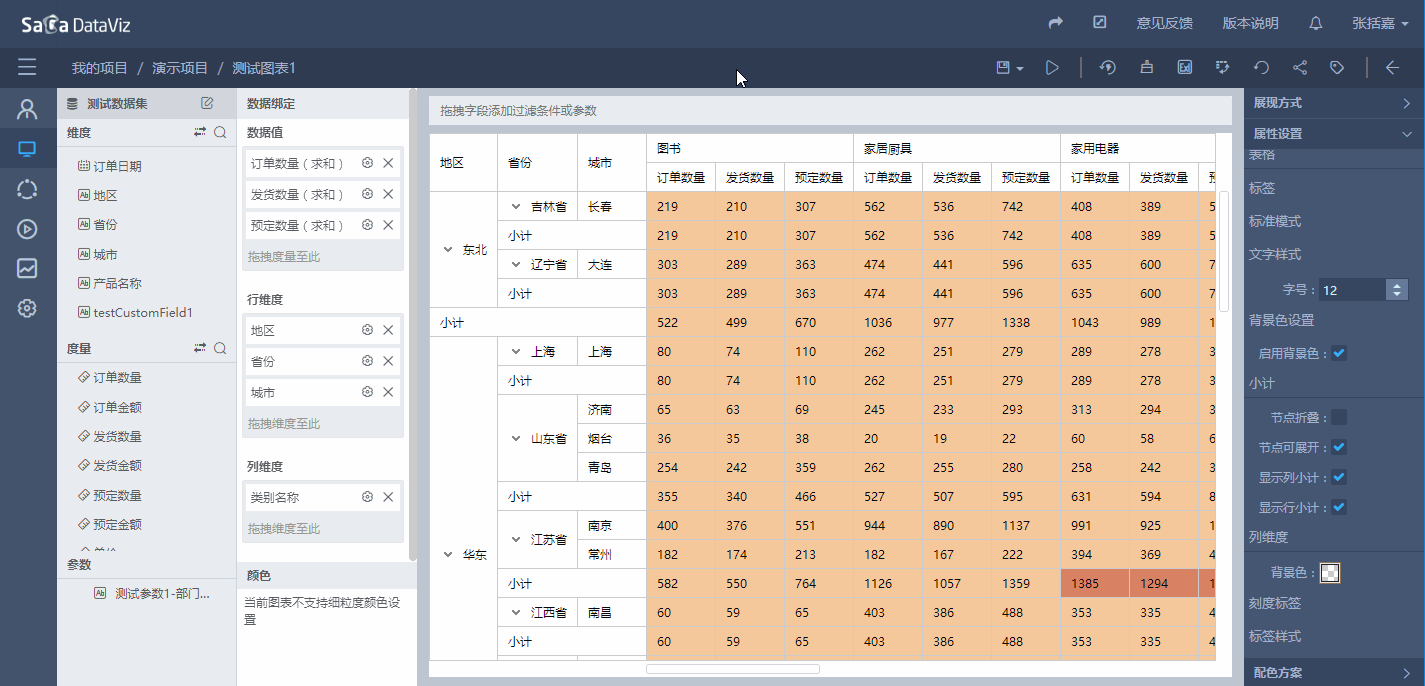The height and width of the screenshot is (686, 1425).
Task: Collapse the 东北 region row
Action: [x=448, y=250]
